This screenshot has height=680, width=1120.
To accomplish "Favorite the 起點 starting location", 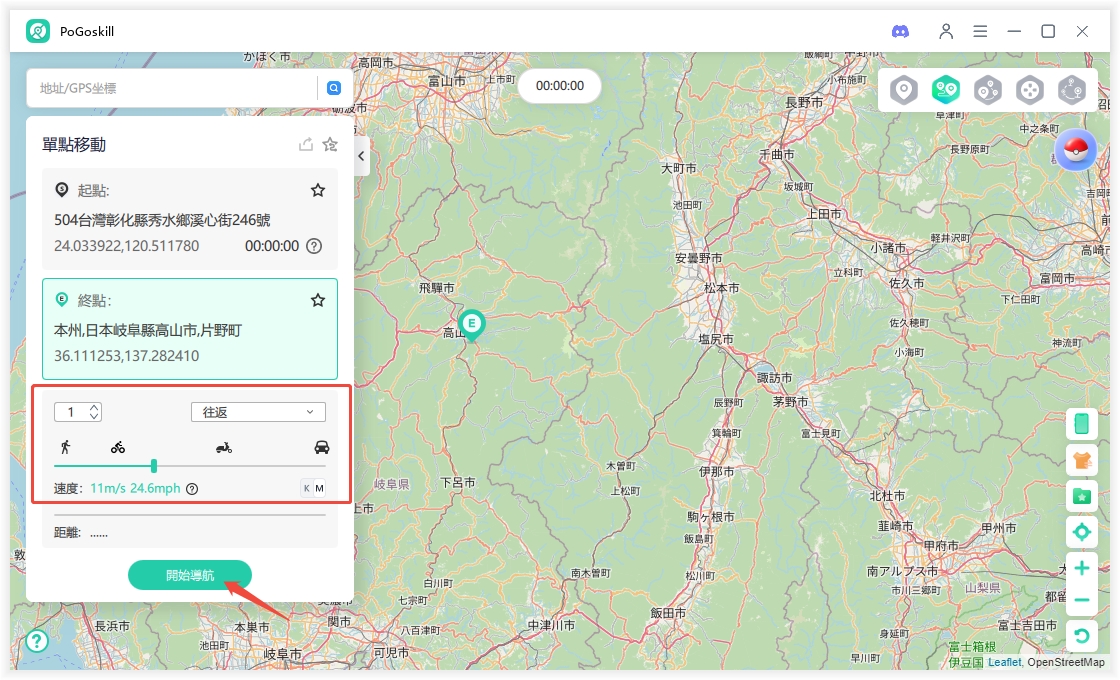I will [x=318, y=190].
